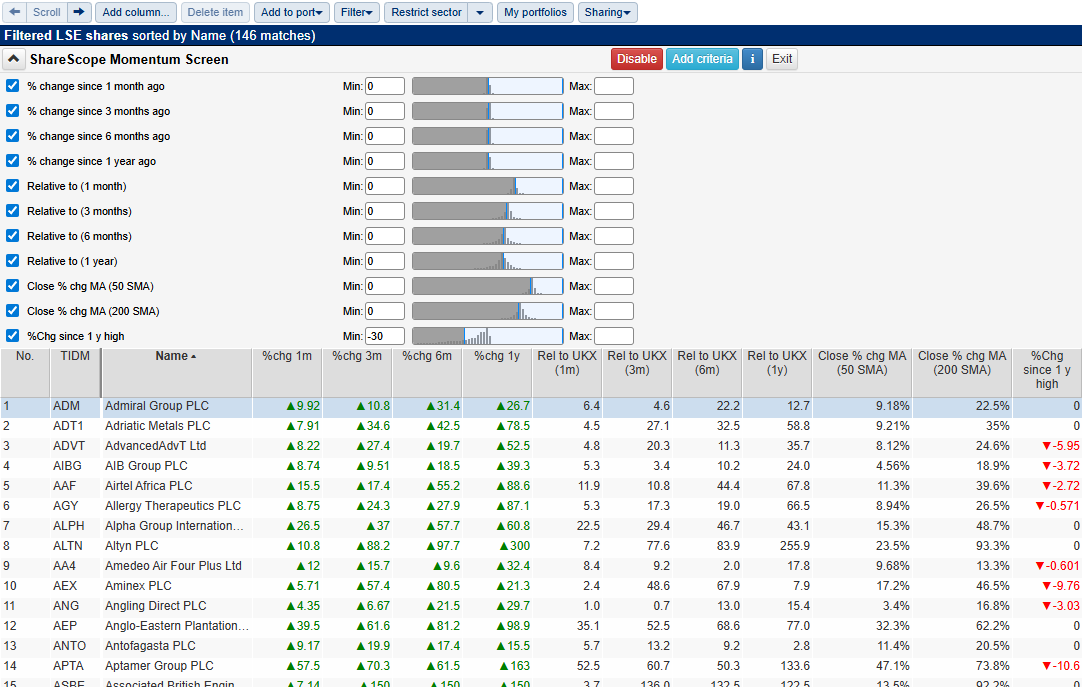Image resolution: width=1082 pixels, height=687 pixels.
Task: Toggle %Chg since 1 y high checkbox
Action: point(12,336)
